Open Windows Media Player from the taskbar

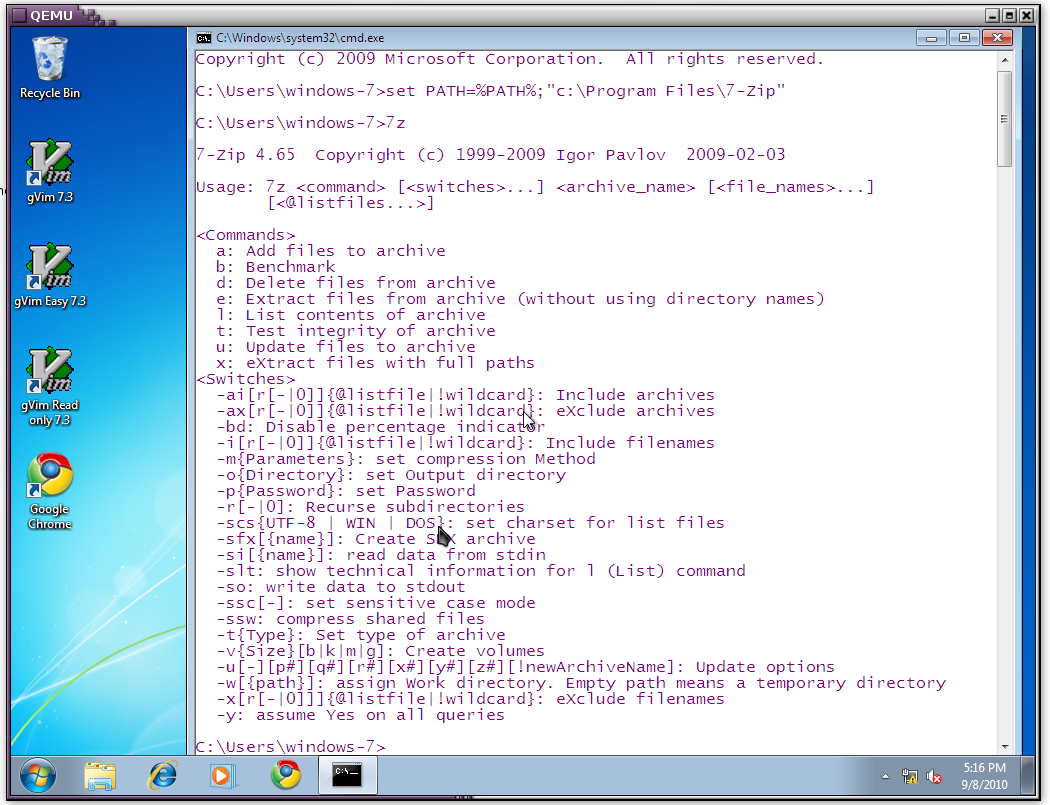pyautogui.click(x=224, y=775)
